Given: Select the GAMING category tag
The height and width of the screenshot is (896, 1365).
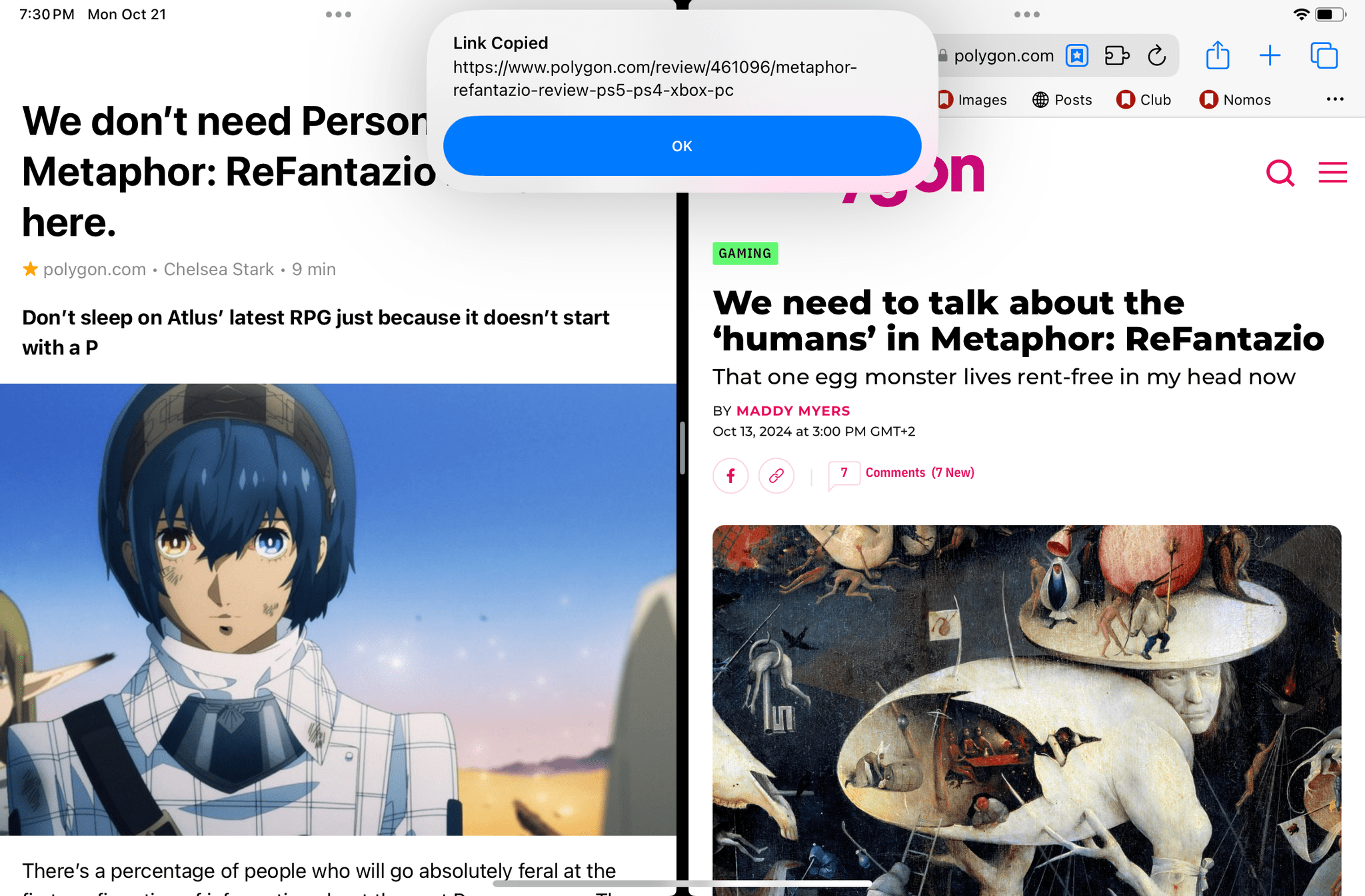Looking at the screenshot, I should 745,253.
